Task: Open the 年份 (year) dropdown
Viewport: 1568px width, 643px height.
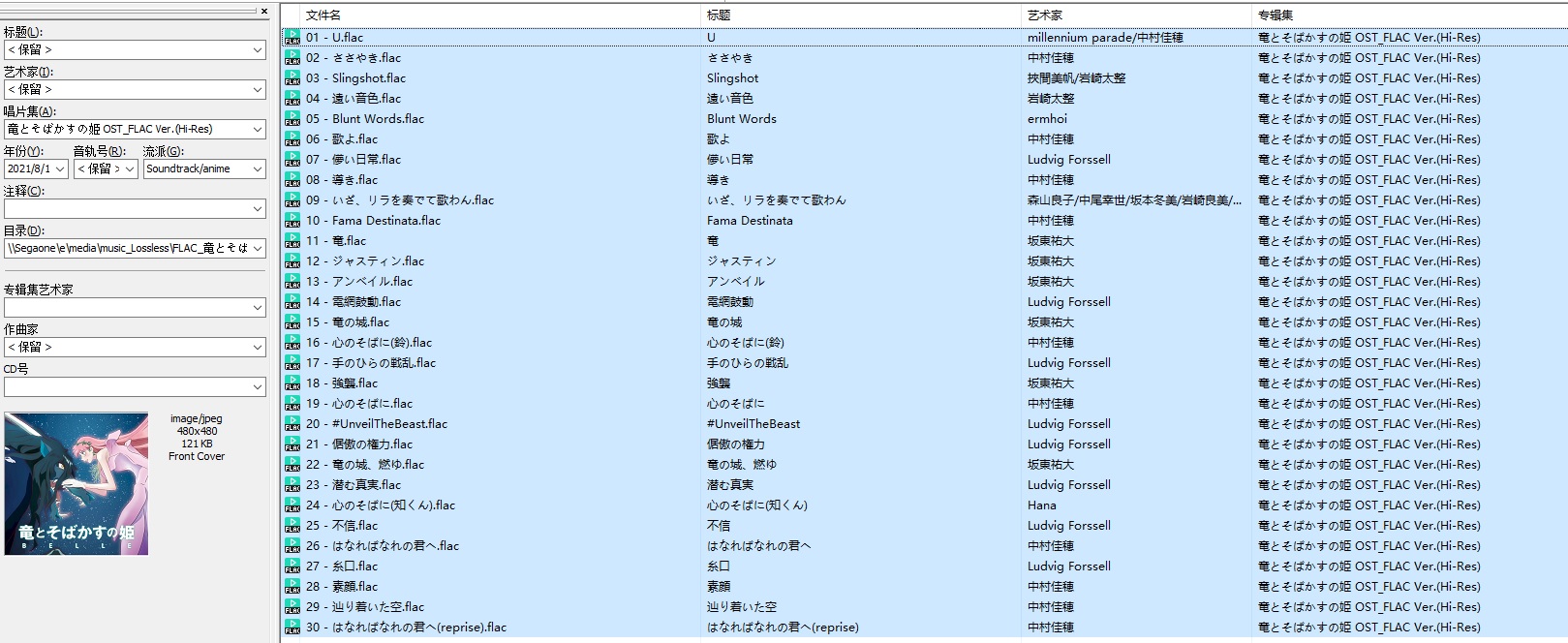Action: [x=60, y=168]
